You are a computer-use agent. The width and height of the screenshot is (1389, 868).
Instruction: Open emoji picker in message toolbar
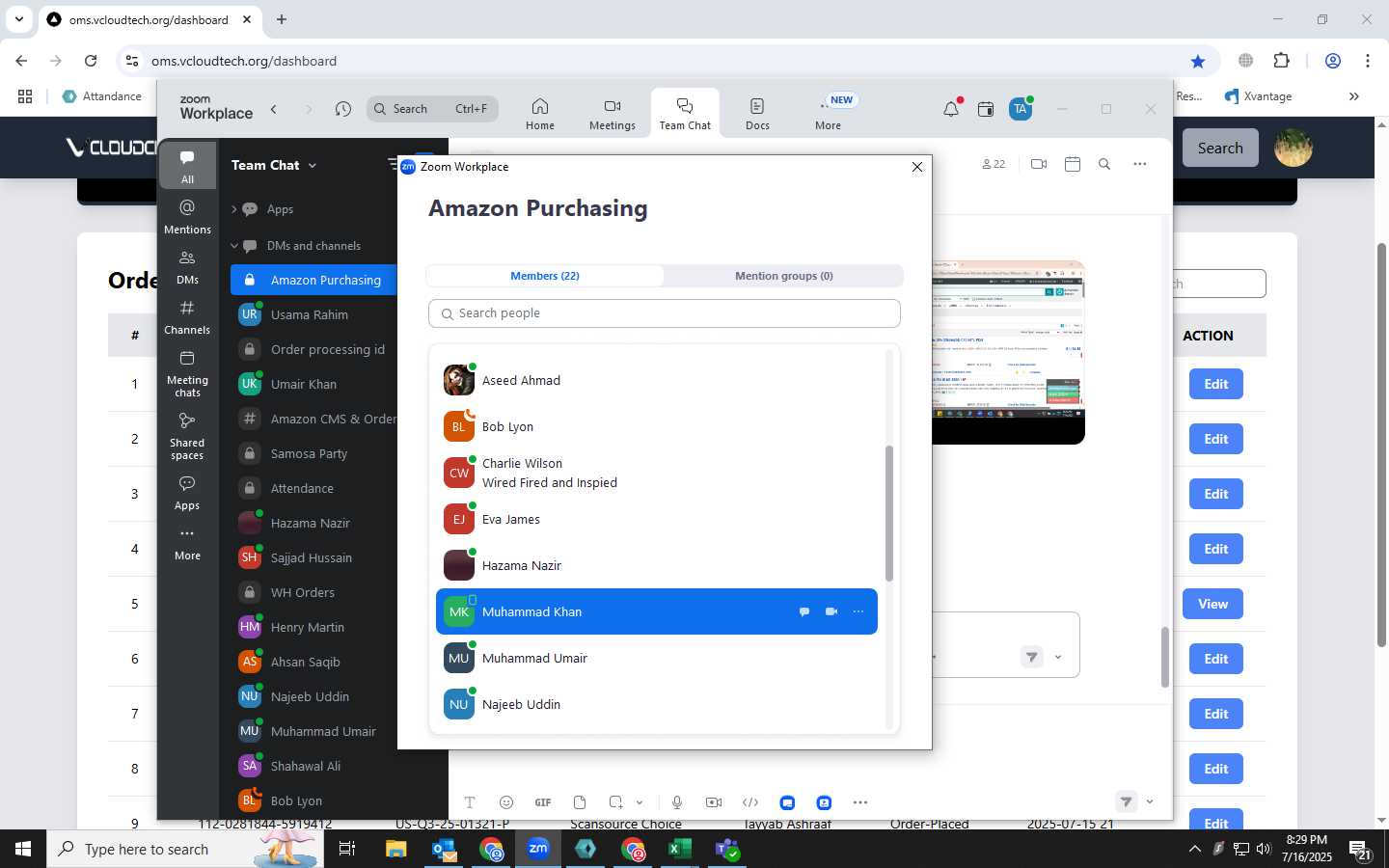(x=506, y=802)
